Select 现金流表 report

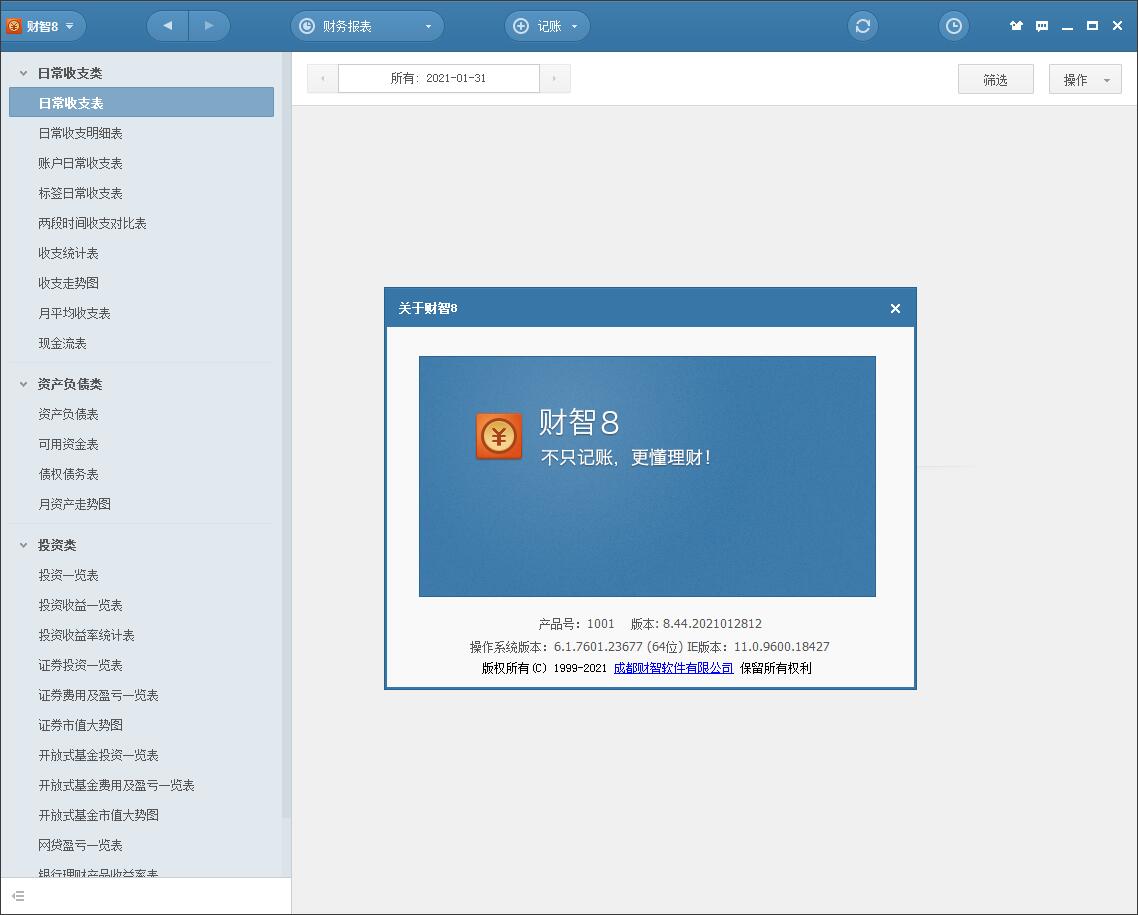62,343
